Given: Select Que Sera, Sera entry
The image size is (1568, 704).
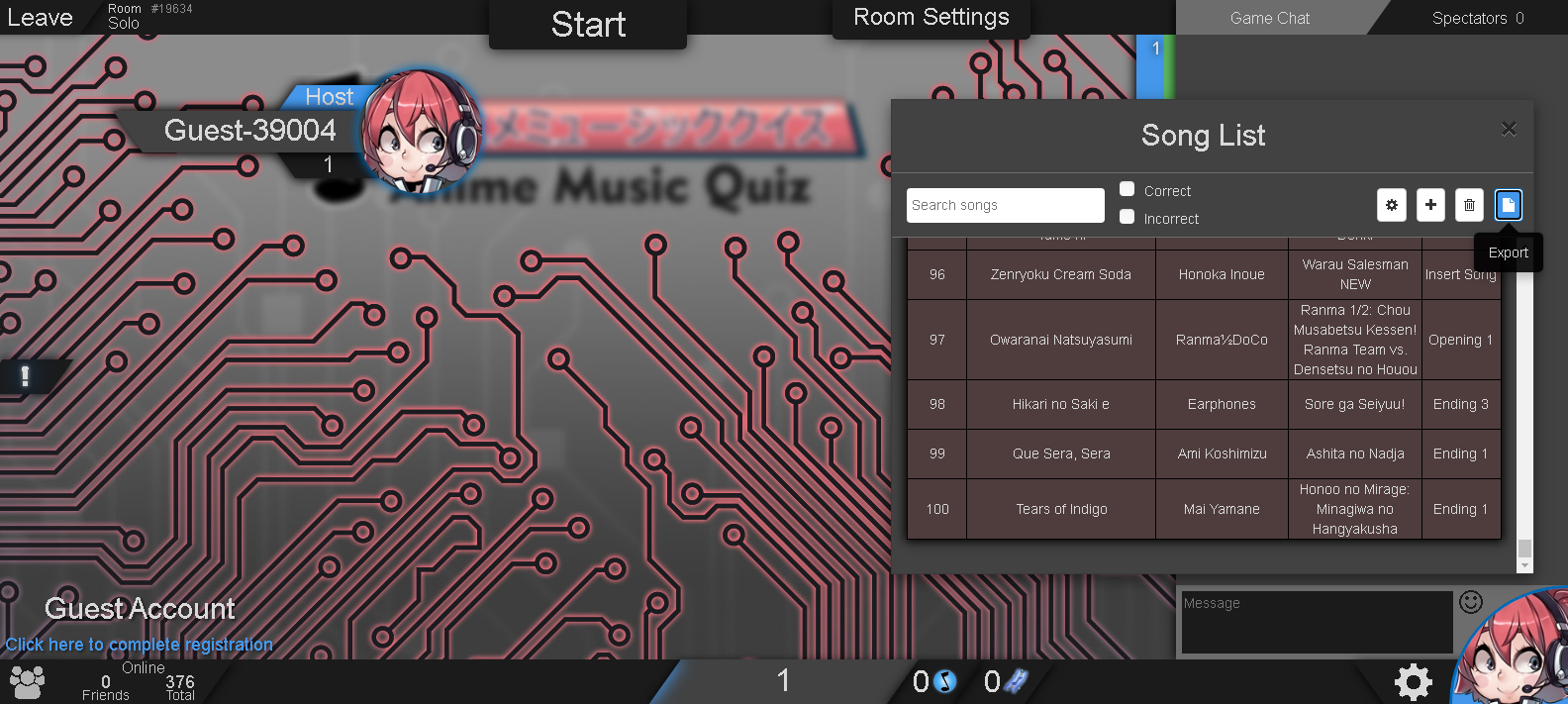Looking at the screenshot, I should [x=1061, y=453].
